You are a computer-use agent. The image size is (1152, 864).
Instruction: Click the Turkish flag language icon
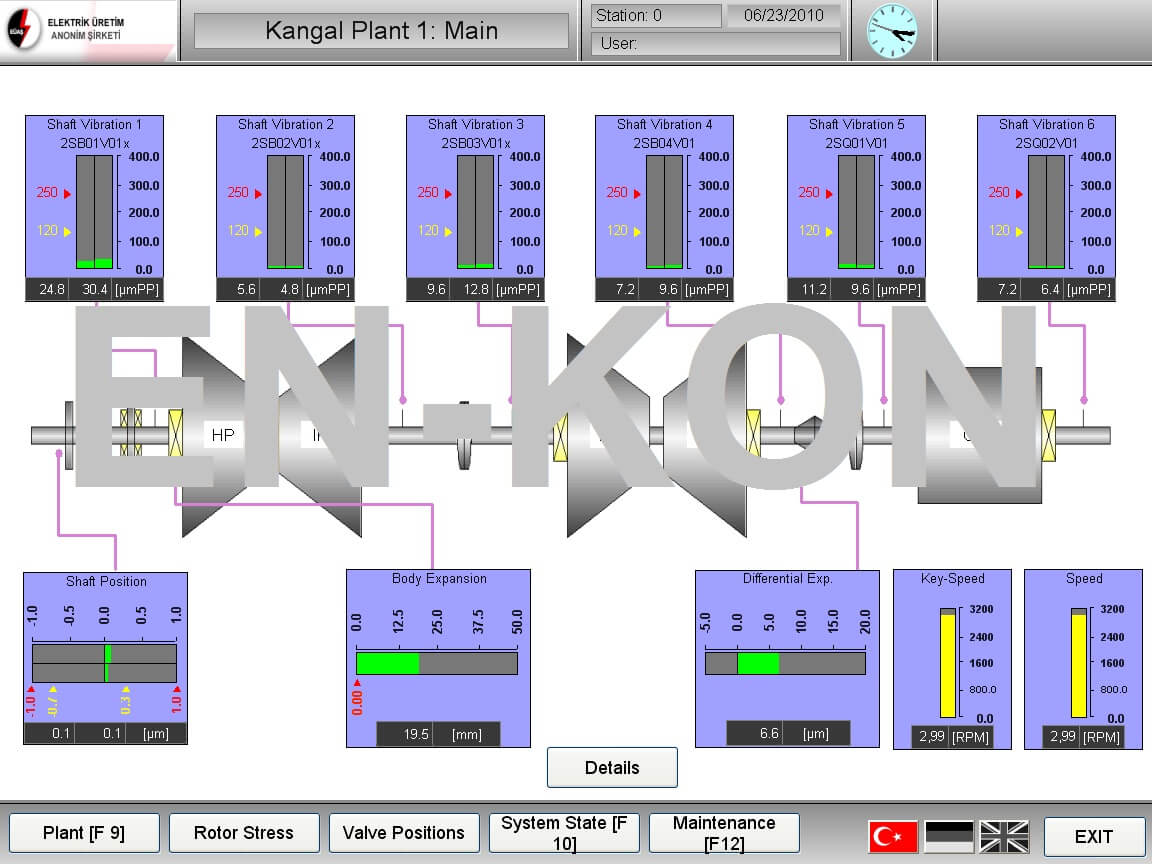tap(893, 836)
